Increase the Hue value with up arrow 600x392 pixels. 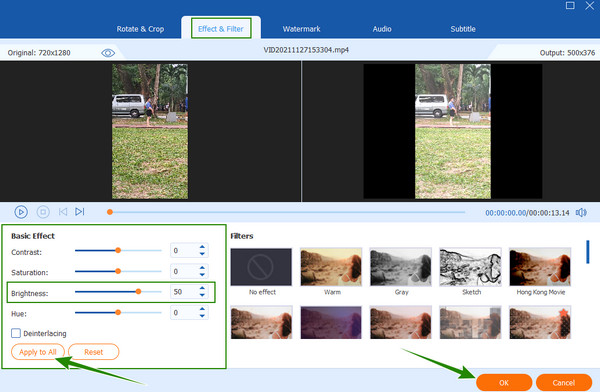tap(202, 309)
